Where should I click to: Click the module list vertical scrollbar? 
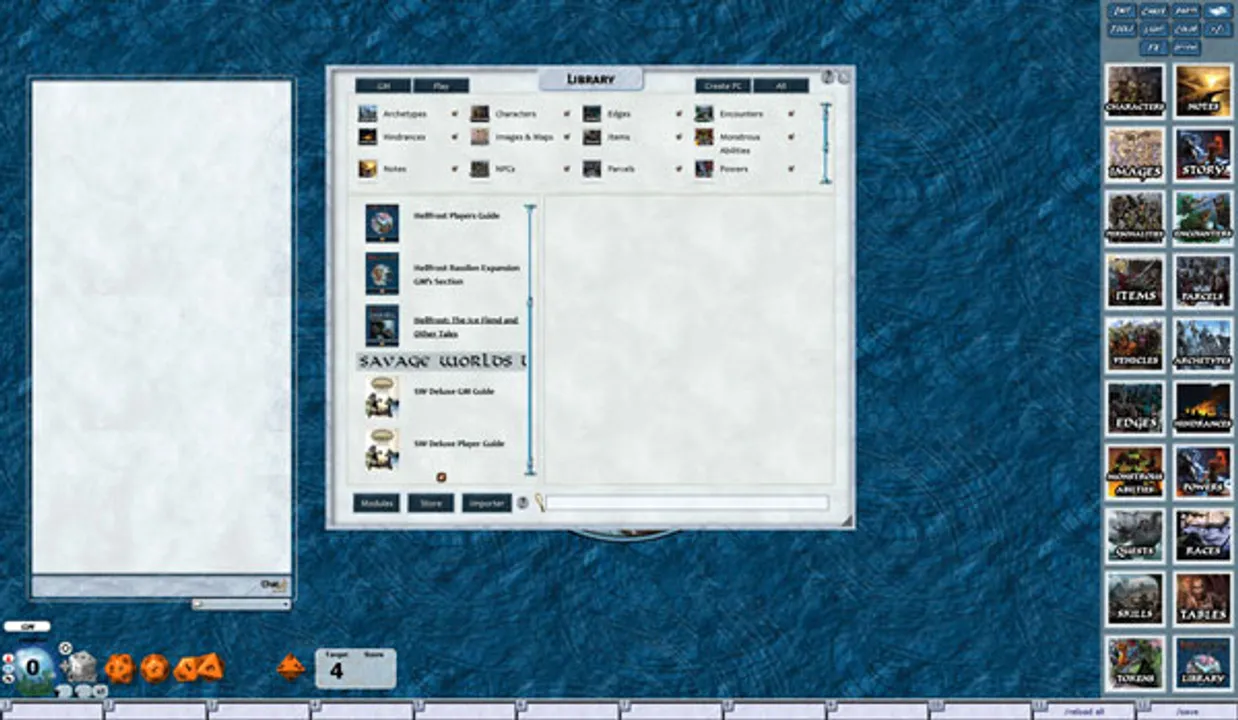(531, 340)
